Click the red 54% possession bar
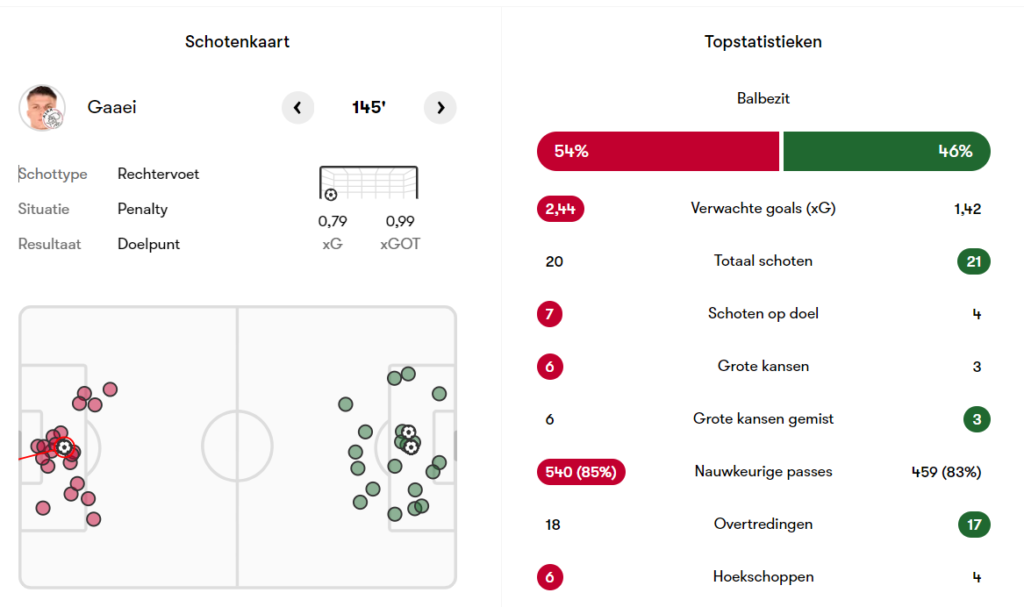1024x607 pixels. [657, 152]
